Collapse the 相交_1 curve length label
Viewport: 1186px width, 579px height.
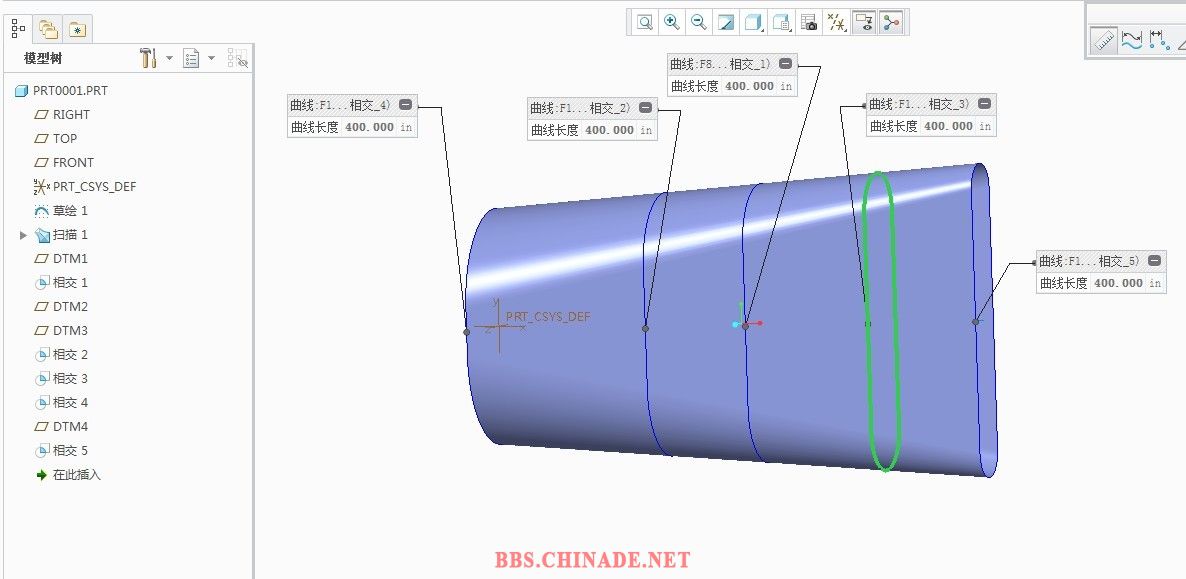785,64
